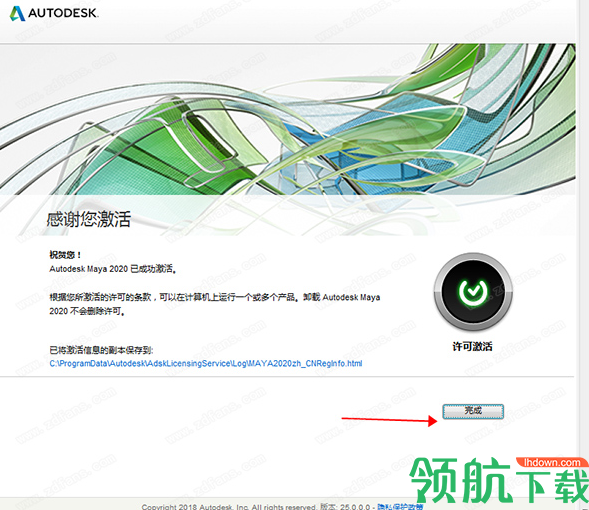
Task: Click the green 领航下载 watermark logo
Action: pos(499,481)
